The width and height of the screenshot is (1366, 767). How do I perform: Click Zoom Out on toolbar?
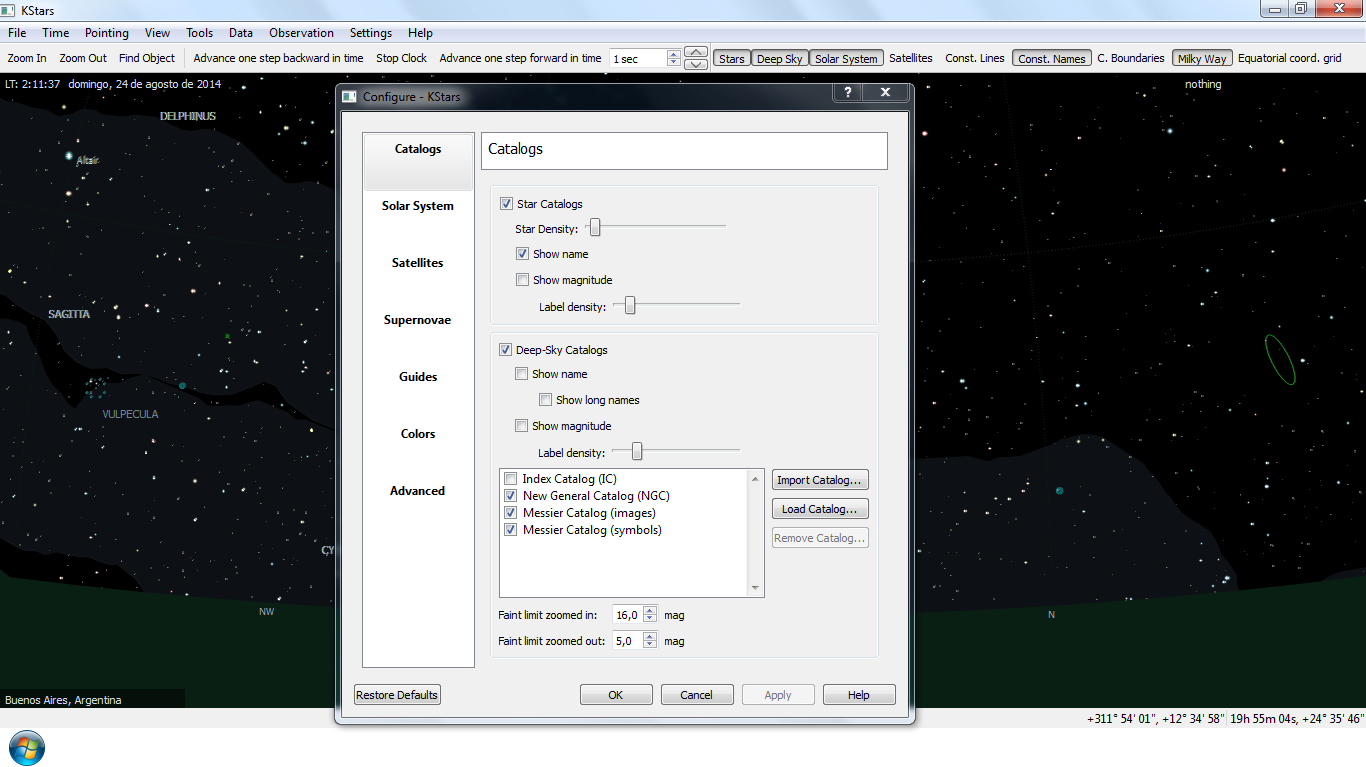click(83, 59)
